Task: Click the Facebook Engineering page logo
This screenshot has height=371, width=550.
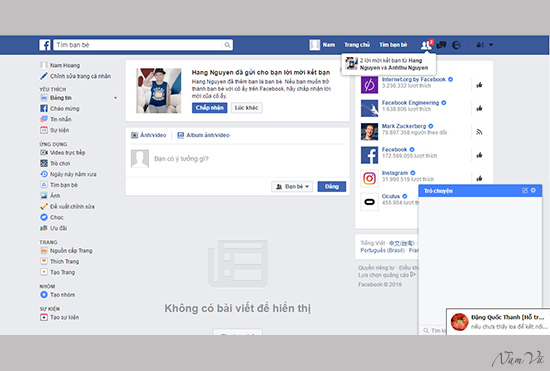Action: [369, 108]
